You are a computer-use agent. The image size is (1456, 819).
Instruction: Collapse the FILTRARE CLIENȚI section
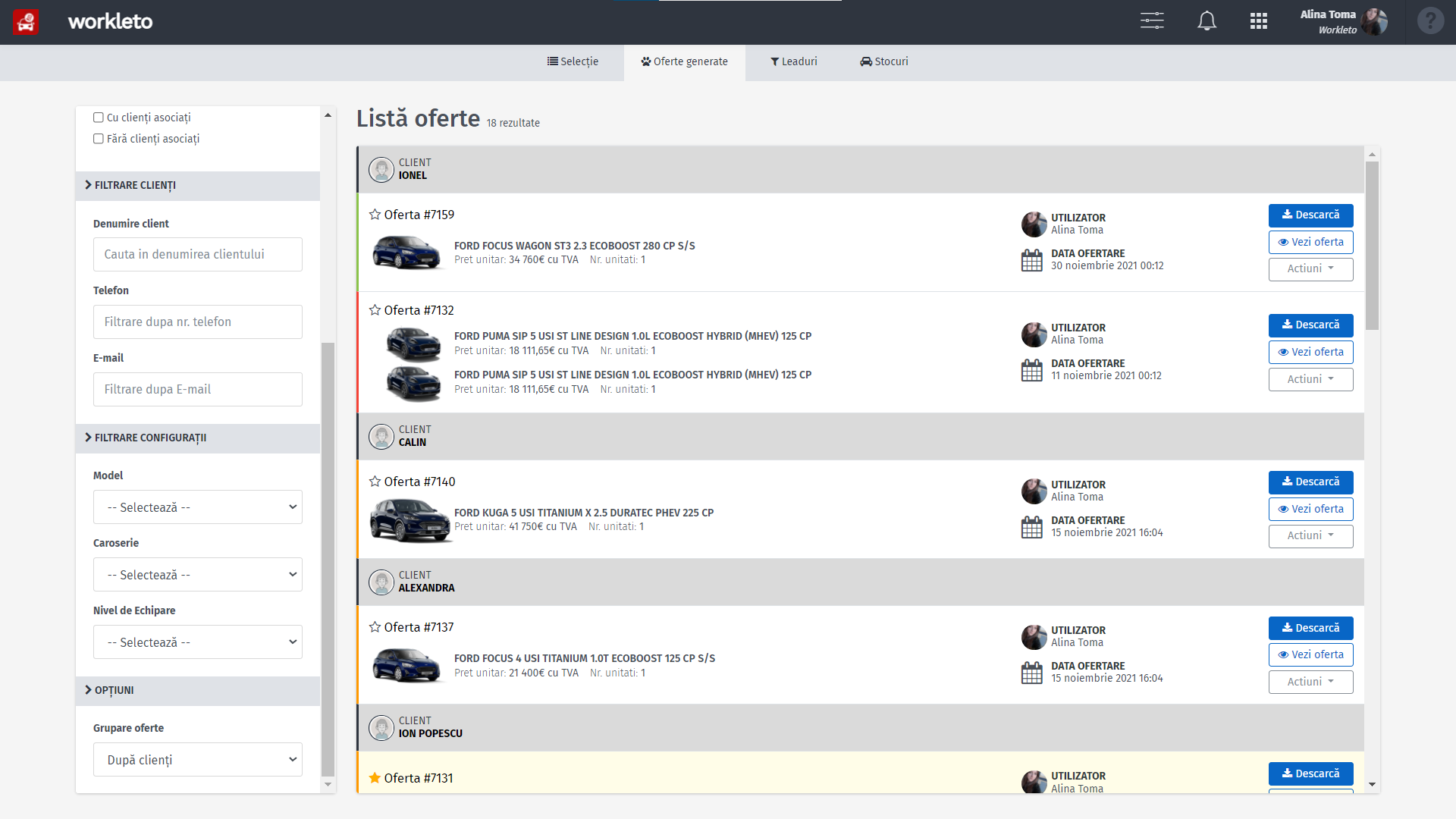pos(198,186)
